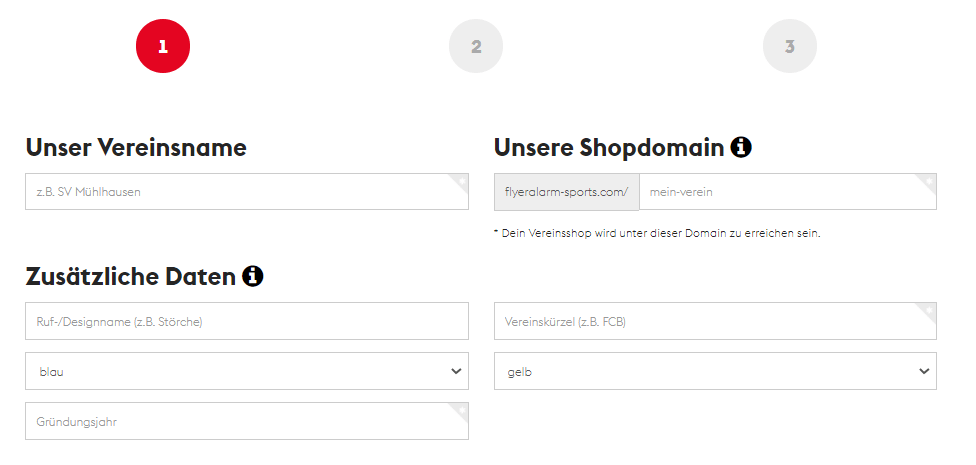Click the Unser Vereinsname heading
The image size is (976, 465).
point(136,148)
